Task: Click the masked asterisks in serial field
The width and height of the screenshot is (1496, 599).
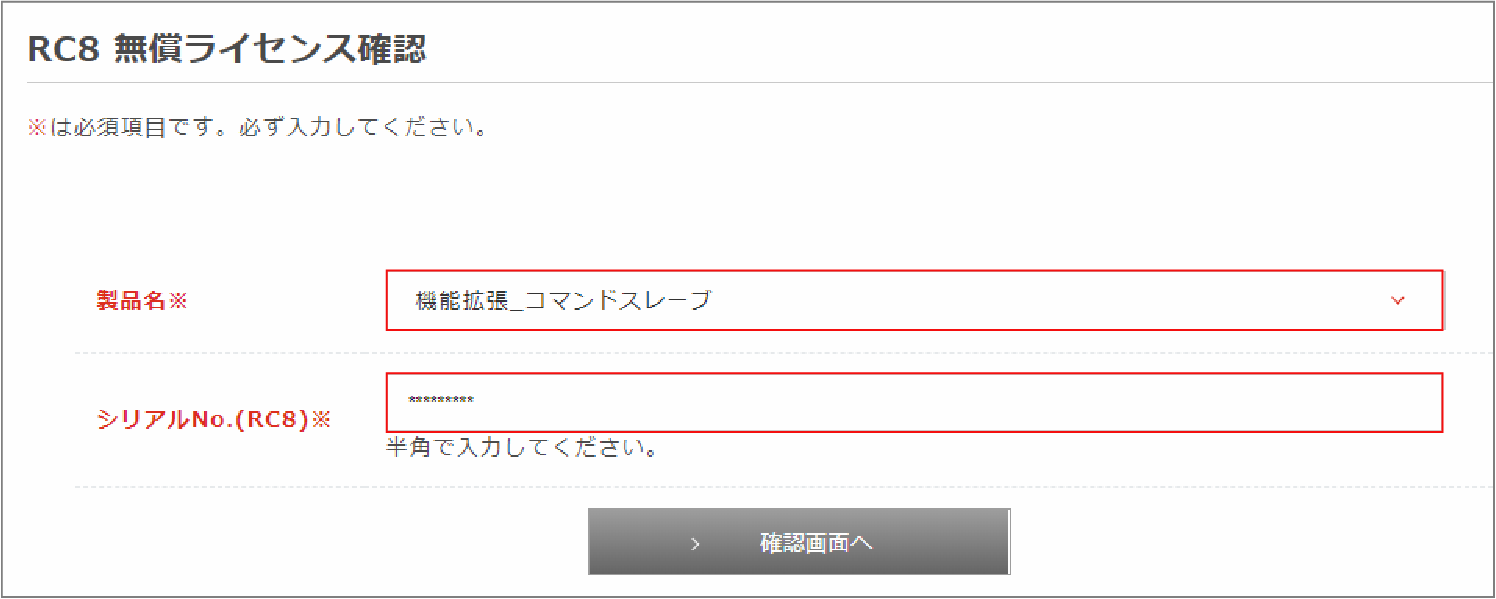Action: point(441,402)
